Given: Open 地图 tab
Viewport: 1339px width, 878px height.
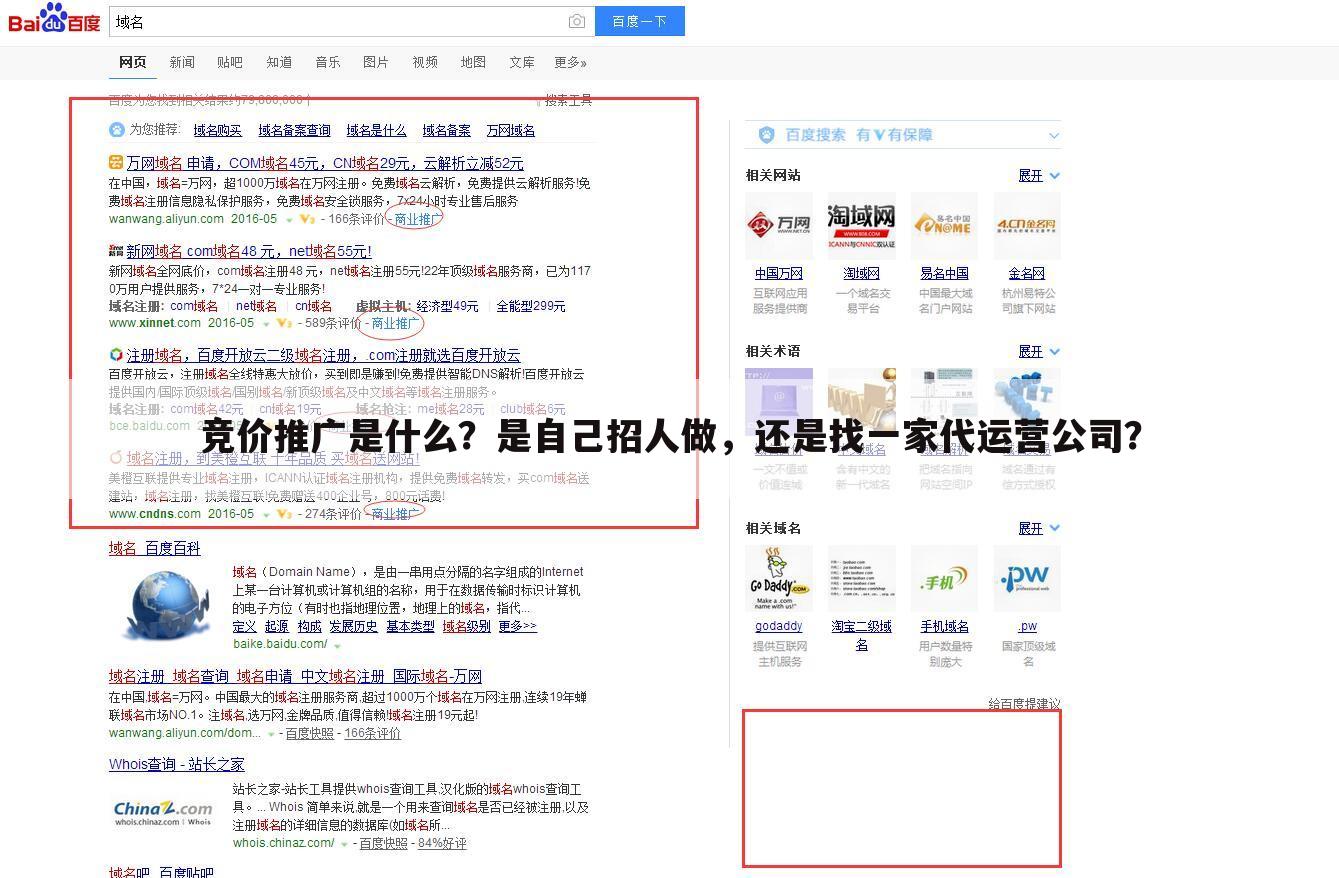Looking at the screenshot, I should tap(473, 62).
